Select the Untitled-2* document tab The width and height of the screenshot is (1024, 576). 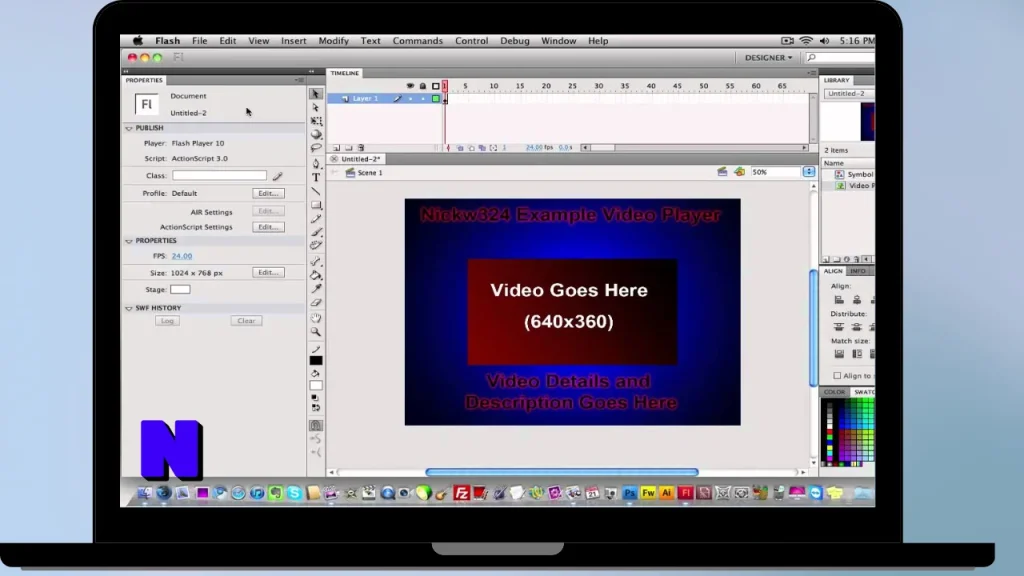(x=360, y=159)
